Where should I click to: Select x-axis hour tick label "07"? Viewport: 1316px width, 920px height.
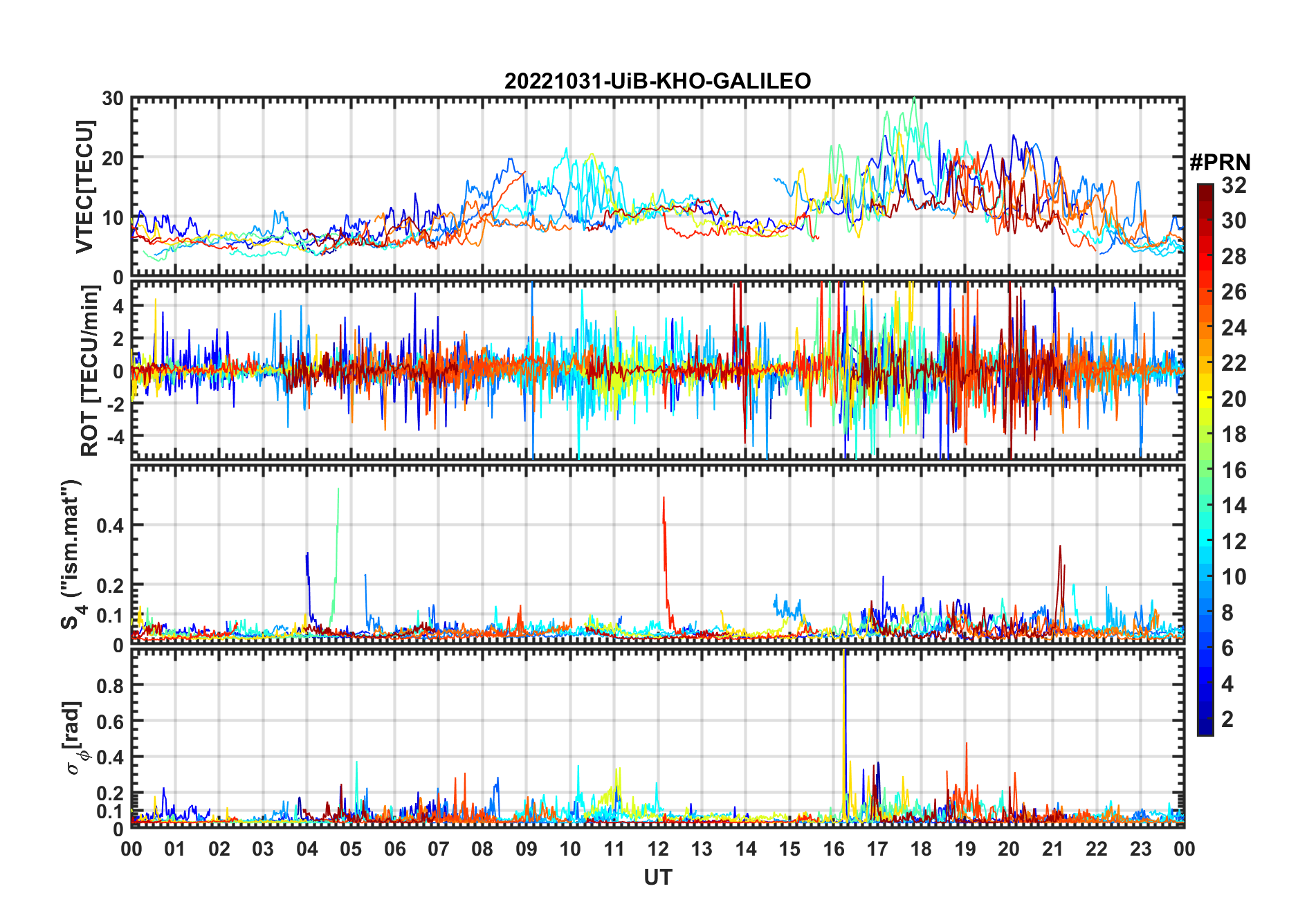pyautogui.click(x=439, y=849)
